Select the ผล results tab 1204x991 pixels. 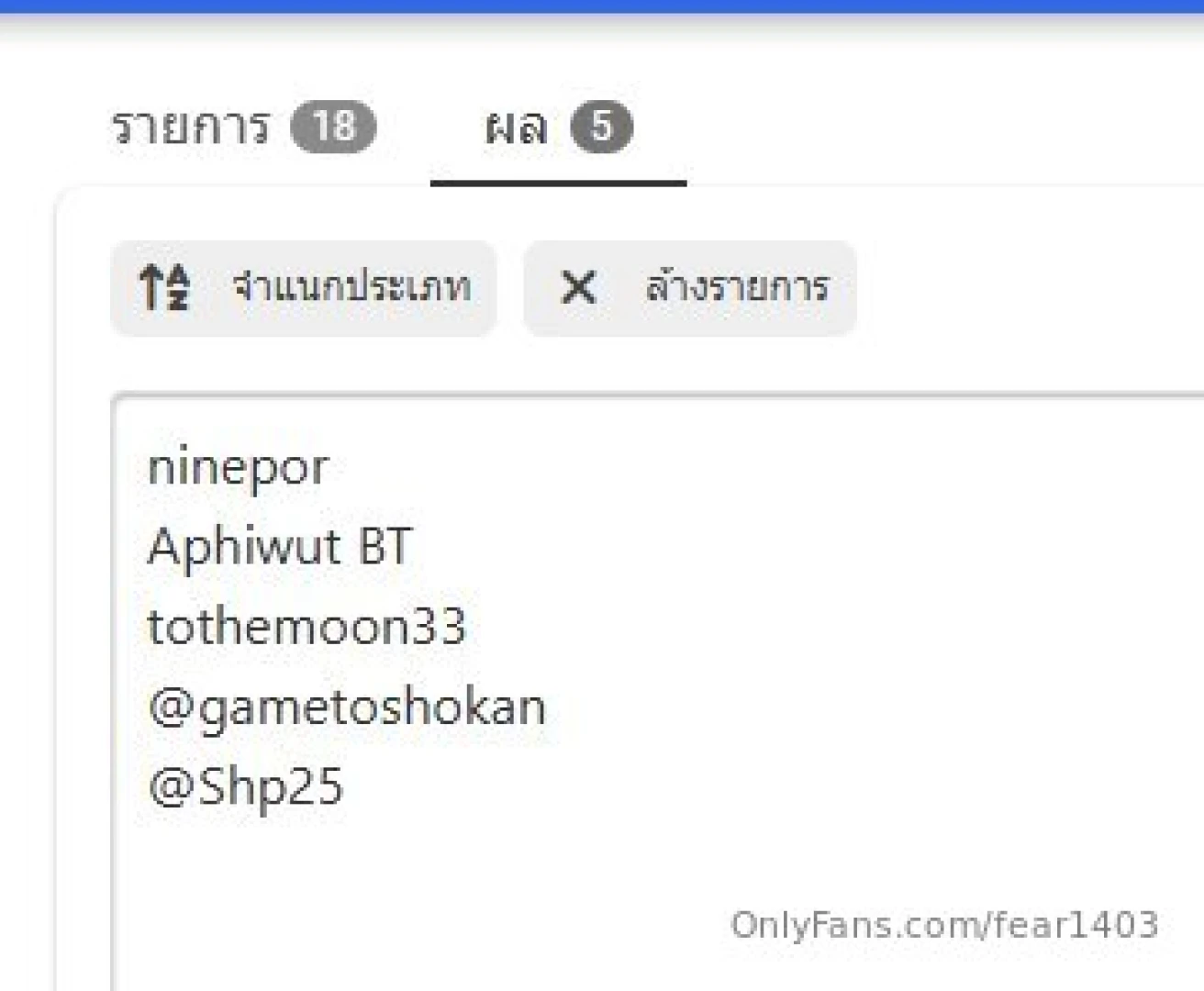coord(517,126)
